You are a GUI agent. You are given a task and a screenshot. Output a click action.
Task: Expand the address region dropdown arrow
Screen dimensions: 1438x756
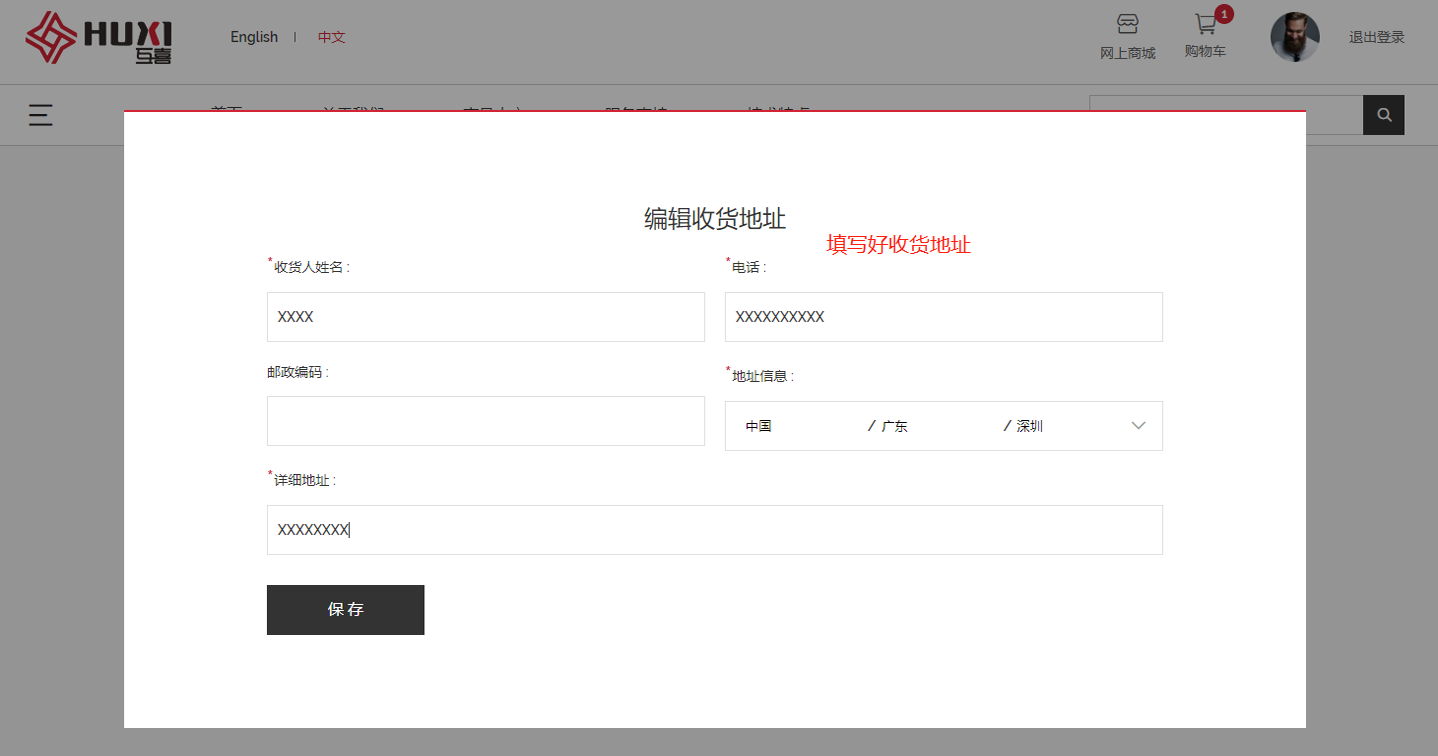coord(1138,426)
